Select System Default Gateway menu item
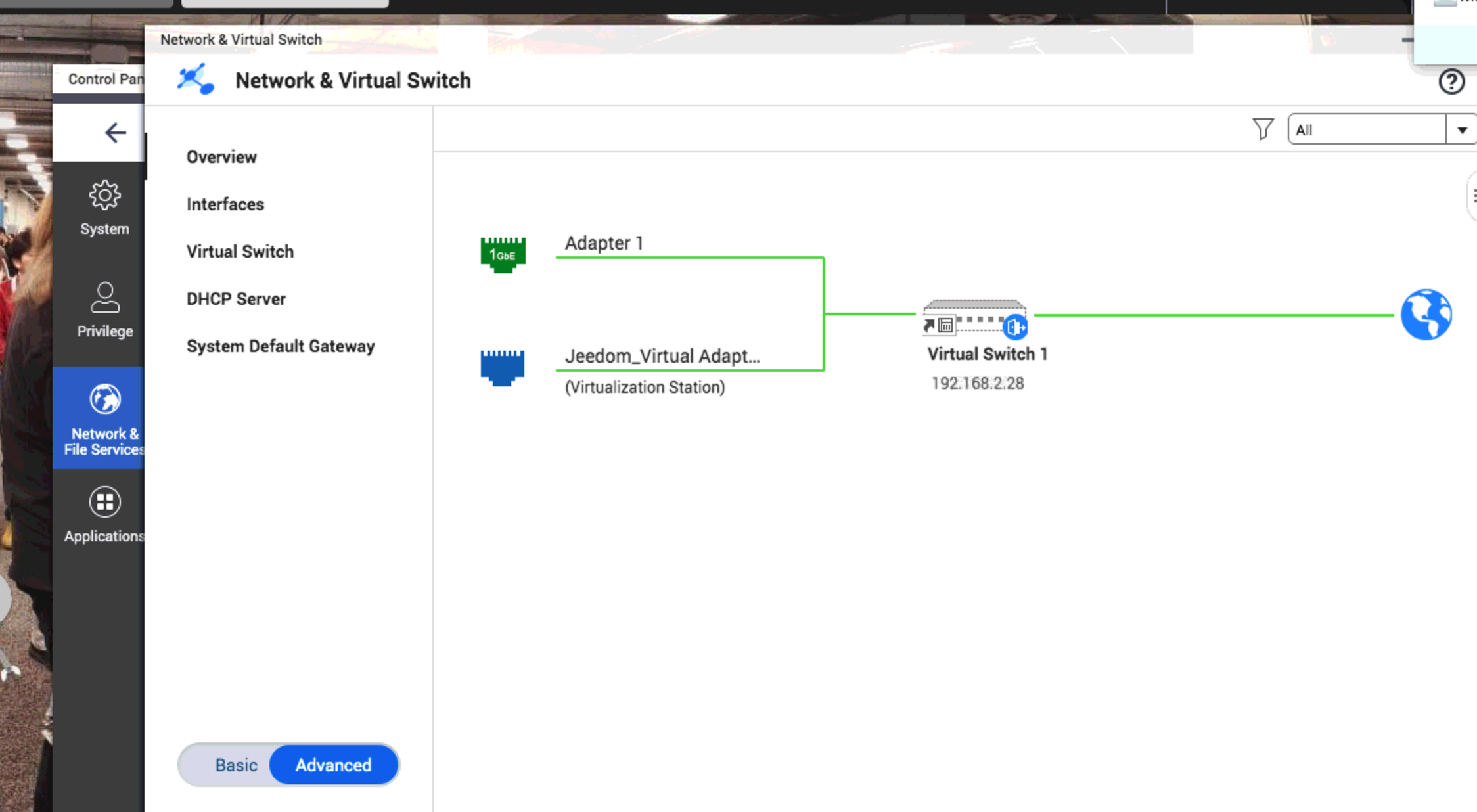This screenshot has width=1477, height=812. click(x=281, y=346)
